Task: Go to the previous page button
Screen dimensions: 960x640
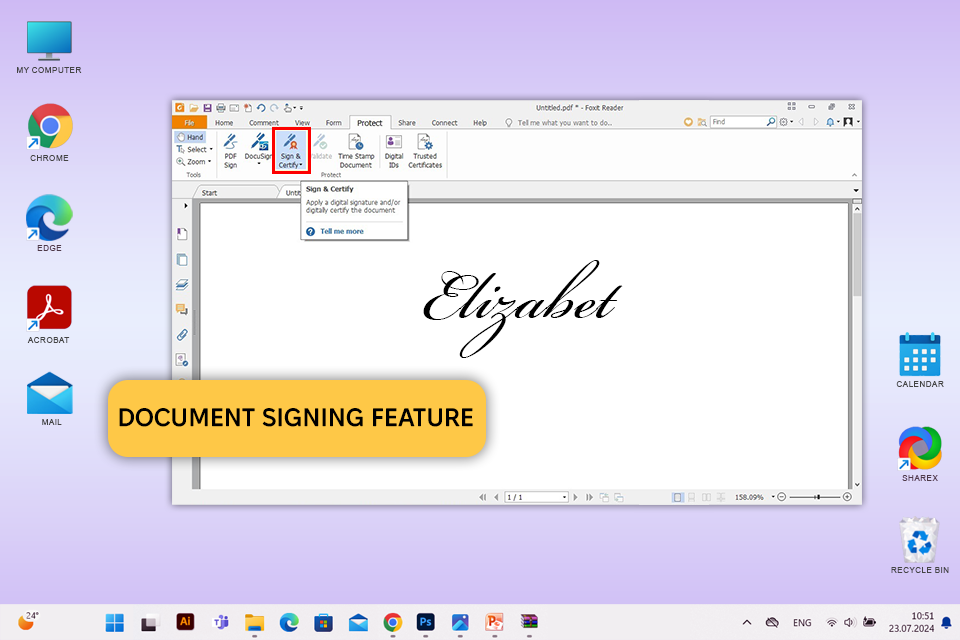Action: (x=496, y=497)
